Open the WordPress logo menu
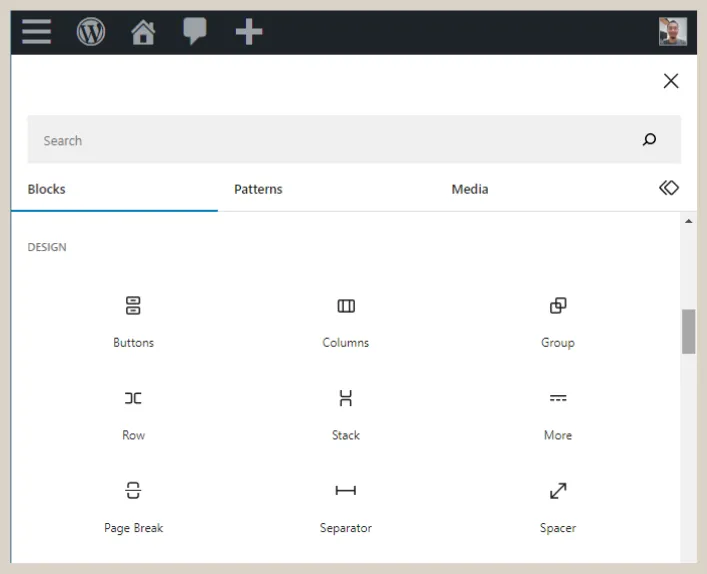The width and height of the screenshot is (707, 574). pos(91,32)
